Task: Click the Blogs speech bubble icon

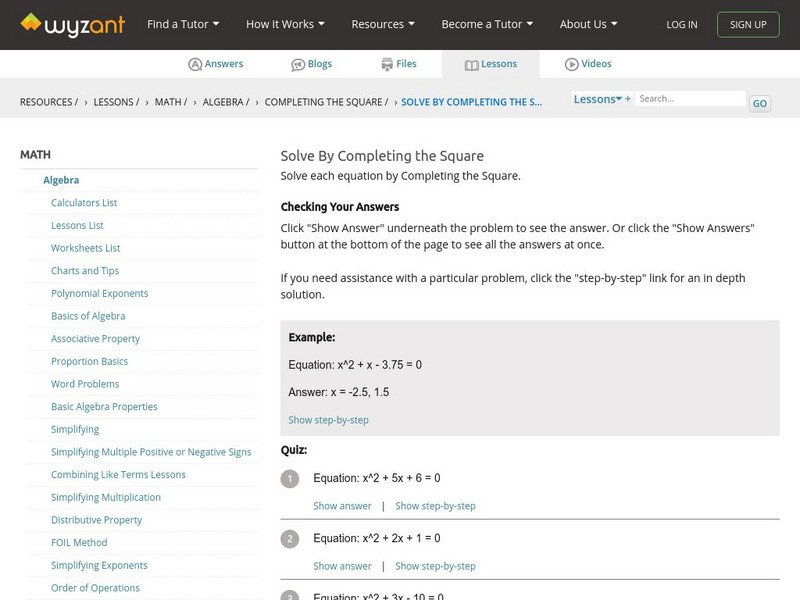Action: point(298,64)
